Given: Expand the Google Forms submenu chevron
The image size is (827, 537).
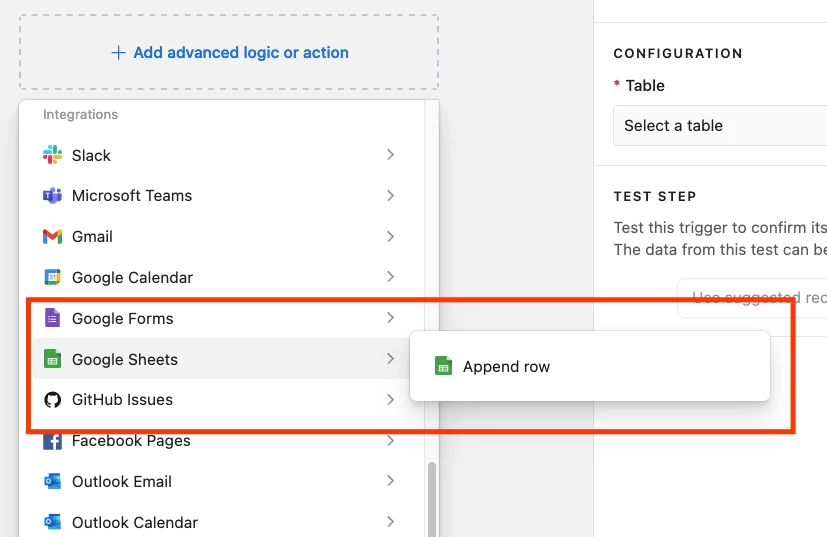Looking at the screenshot, I should coord(390,318).
